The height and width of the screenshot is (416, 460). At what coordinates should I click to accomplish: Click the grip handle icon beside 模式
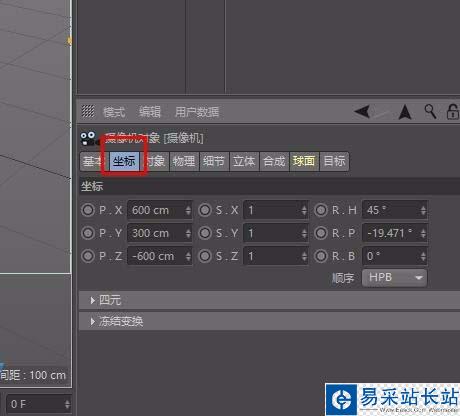click(x=88, y=111)
